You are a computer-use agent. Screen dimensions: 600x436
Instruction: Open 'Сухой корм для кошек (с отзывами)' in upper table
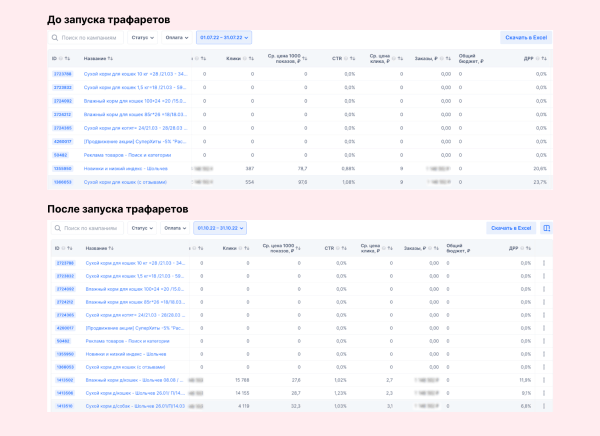pos(125,182)
